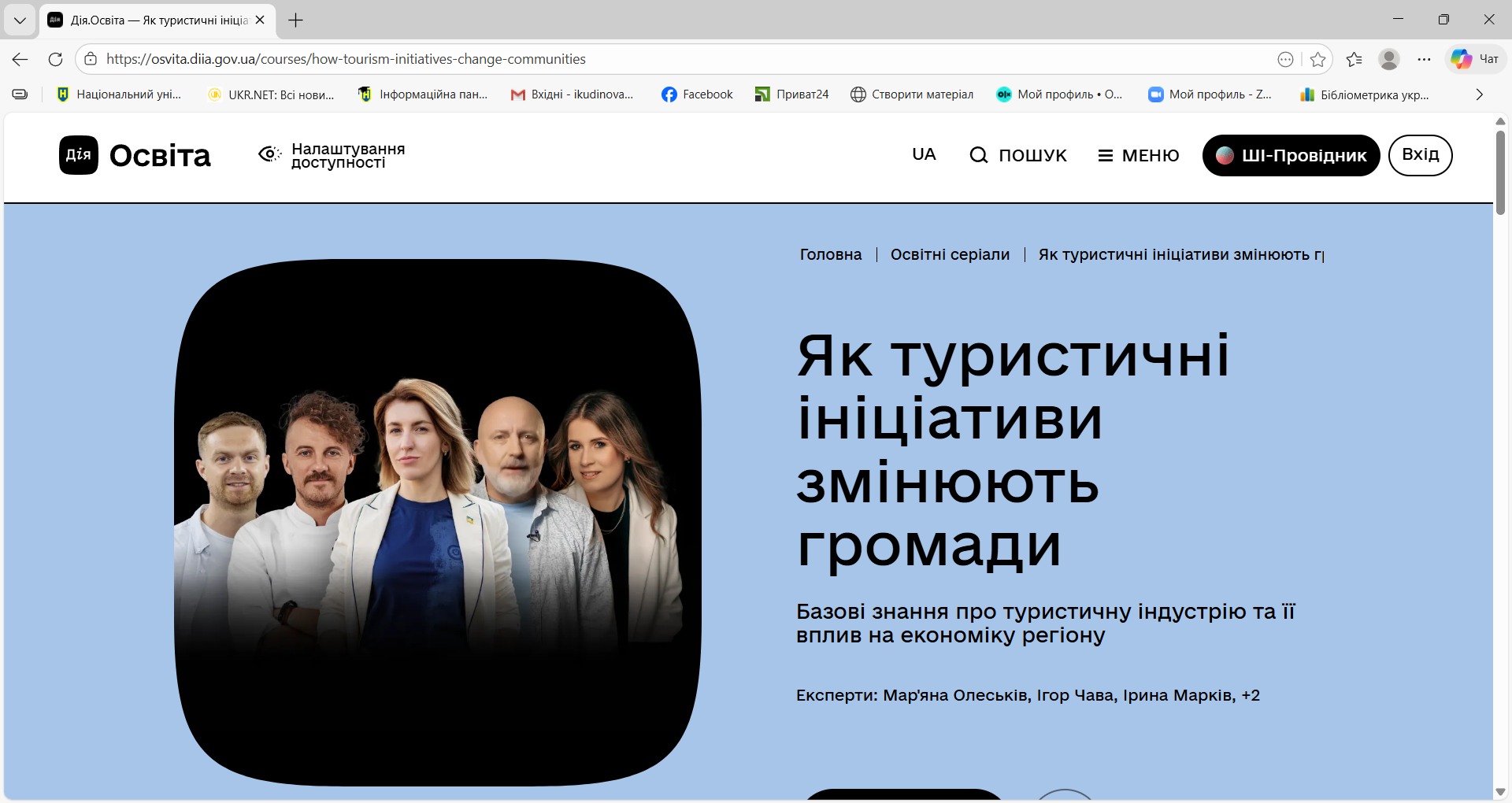Viewport: 1512px width, 803px height.
Task: Open the Мой профиль OK bookmark
Action: pyautogui.click(x=1060, y=94)
